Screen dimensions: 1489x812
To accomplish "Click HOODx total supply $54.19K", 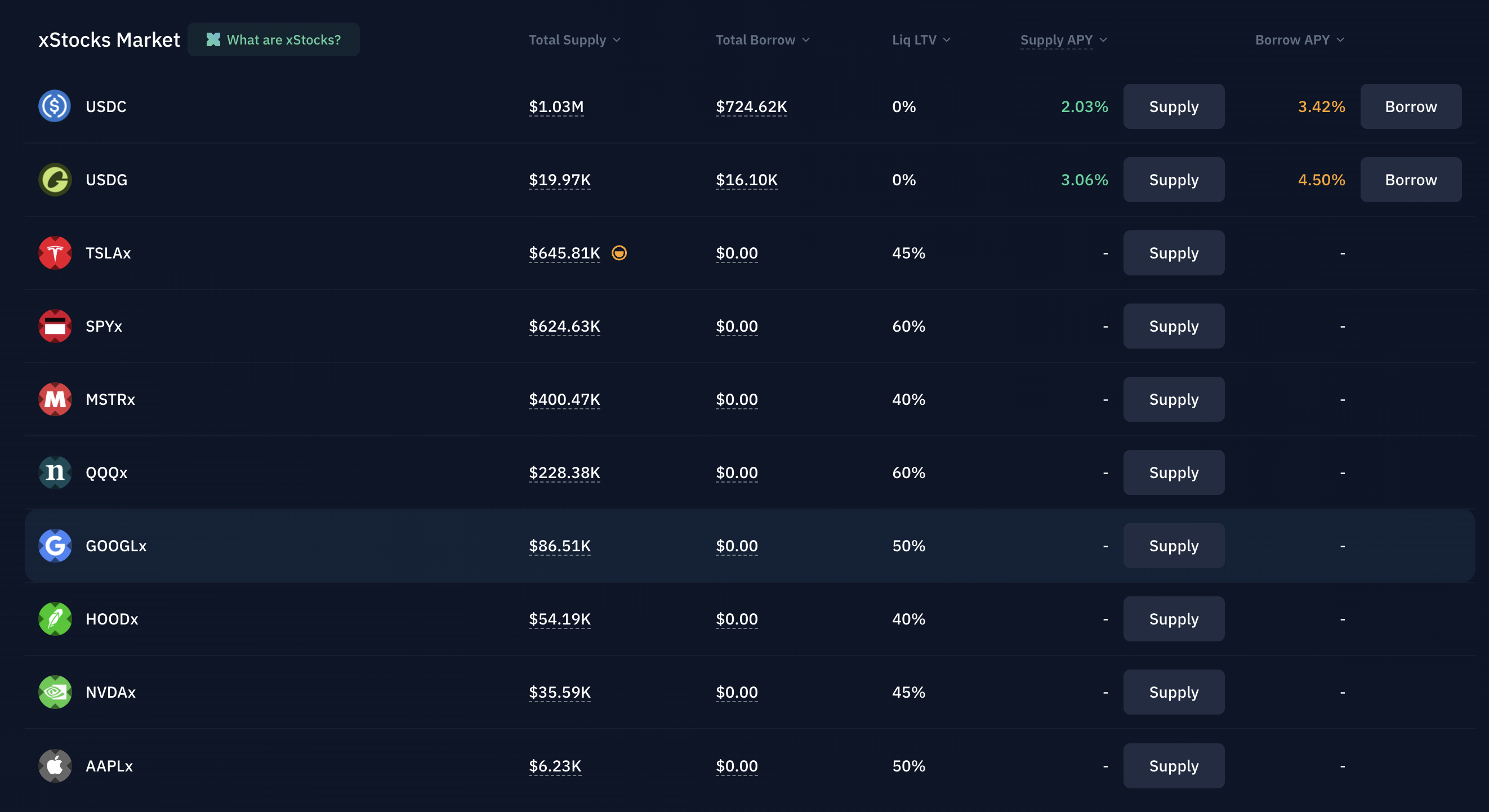I will 560,619.
